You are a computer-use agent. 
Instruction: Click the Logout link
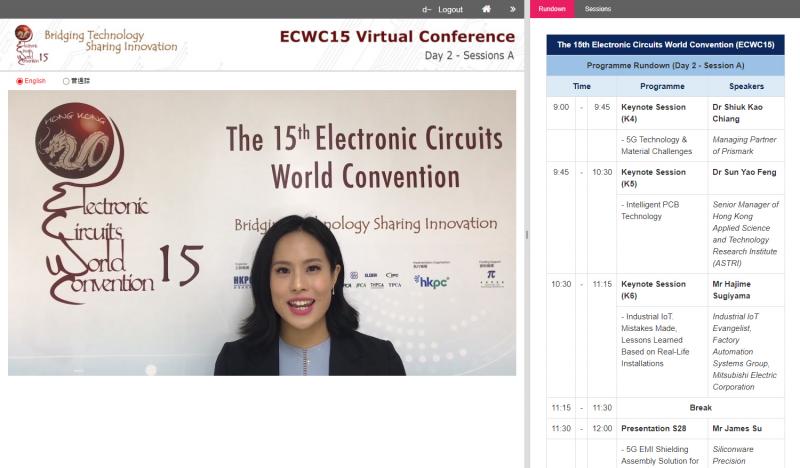coord(450,9)
